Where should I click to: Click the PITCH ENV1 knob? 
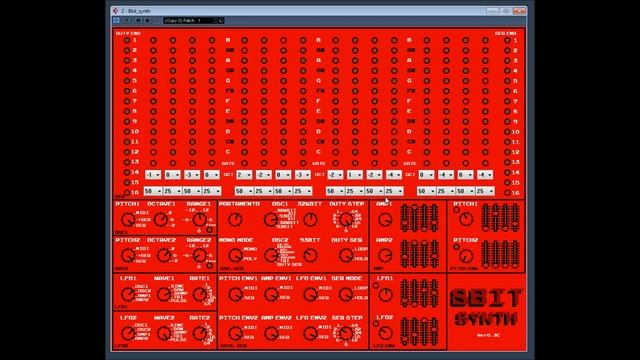pos(235,294)
